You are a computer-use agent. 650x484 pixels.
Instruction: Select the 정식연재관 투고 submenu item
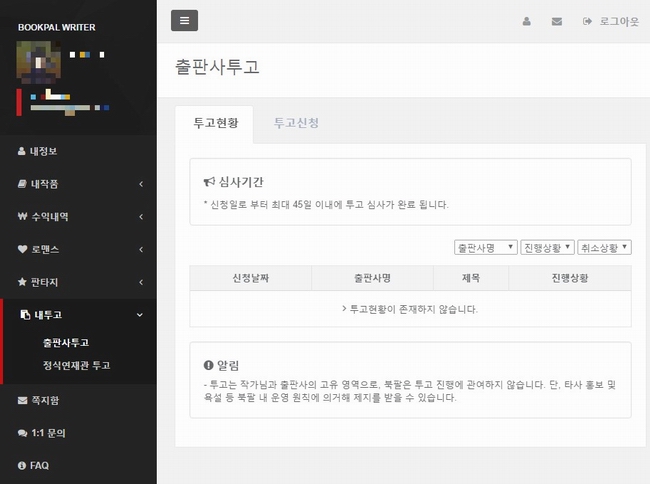[x=77, y=365]
